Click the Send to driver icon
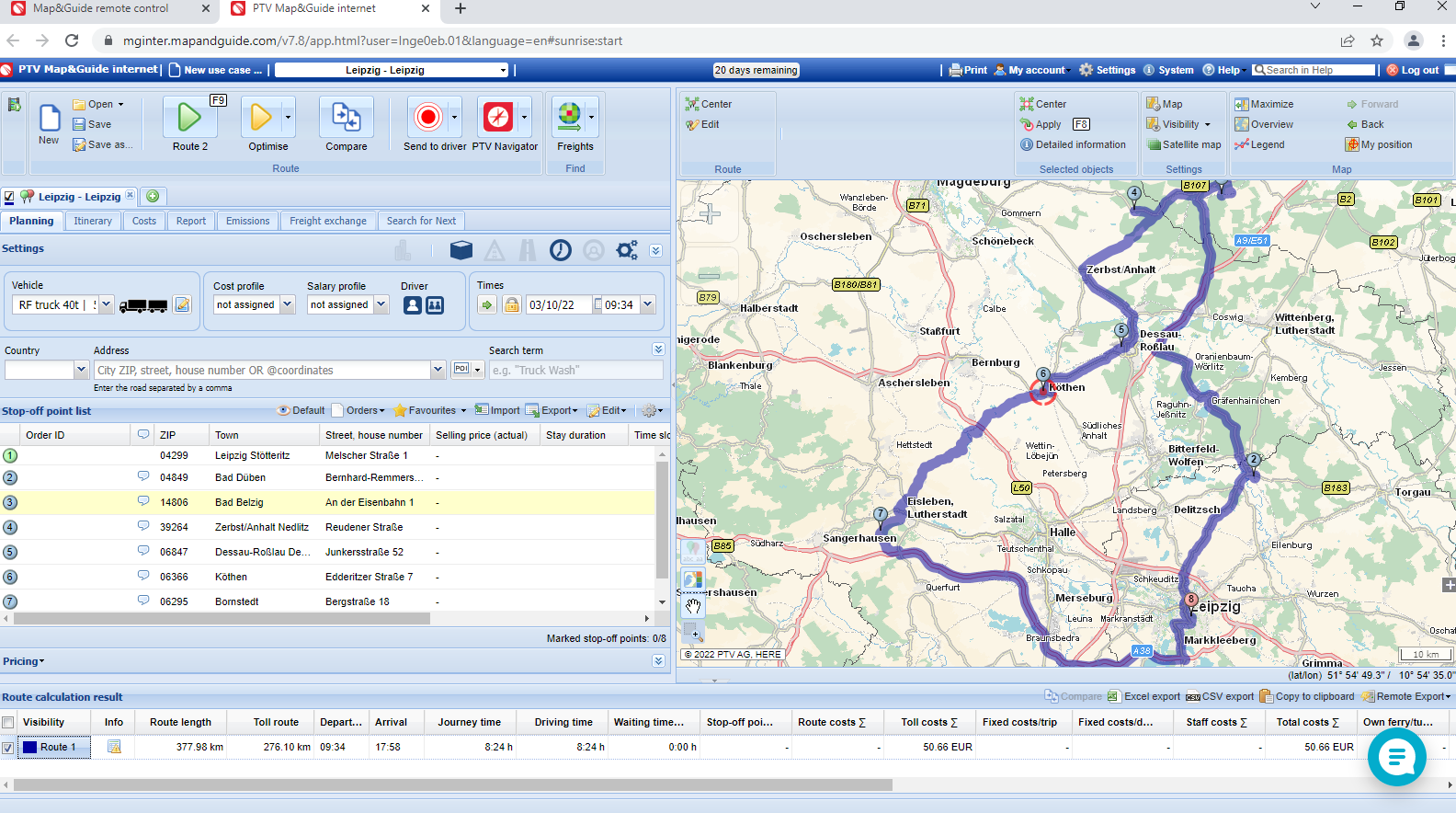 click(427, 118)
